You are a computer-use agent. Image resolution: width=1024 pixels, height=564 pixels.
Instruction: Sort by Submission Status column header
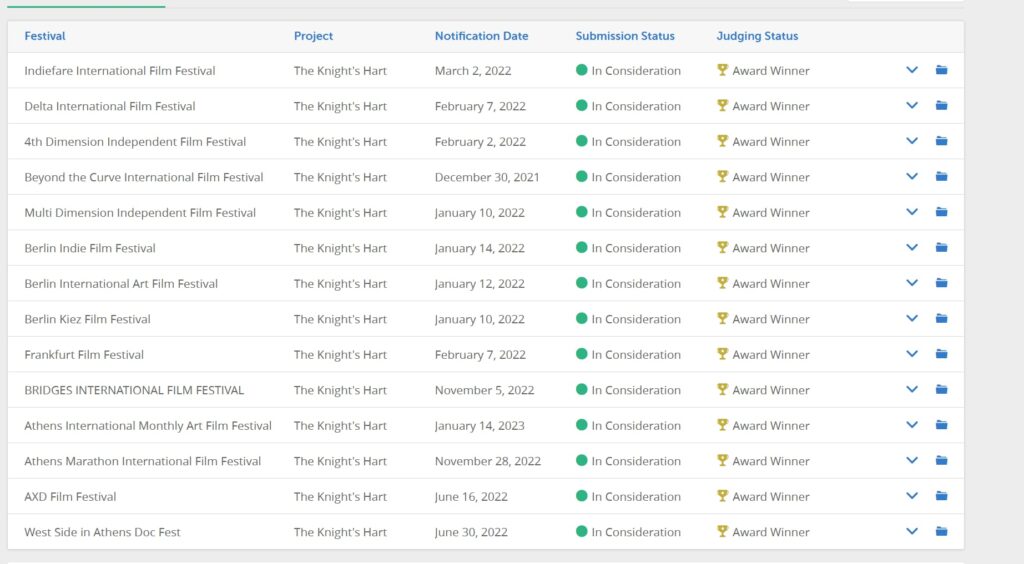624,36
